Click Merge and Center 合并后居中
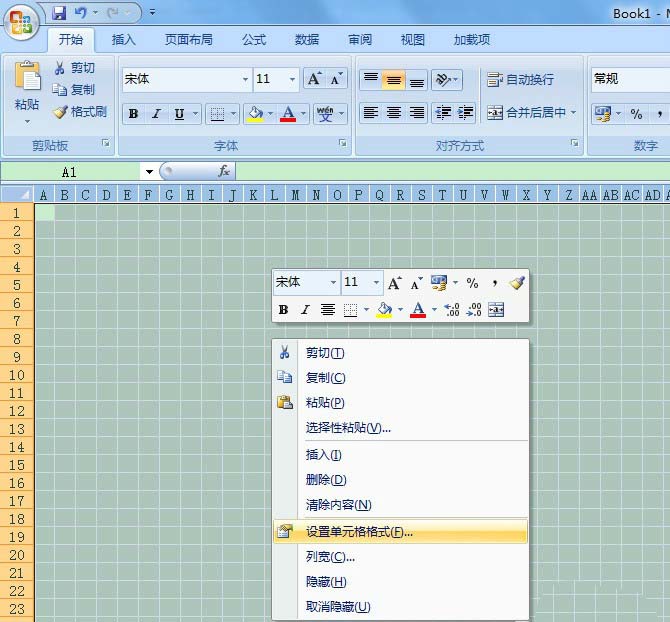Viewport: 670px width, 622px height. (526, 113)
